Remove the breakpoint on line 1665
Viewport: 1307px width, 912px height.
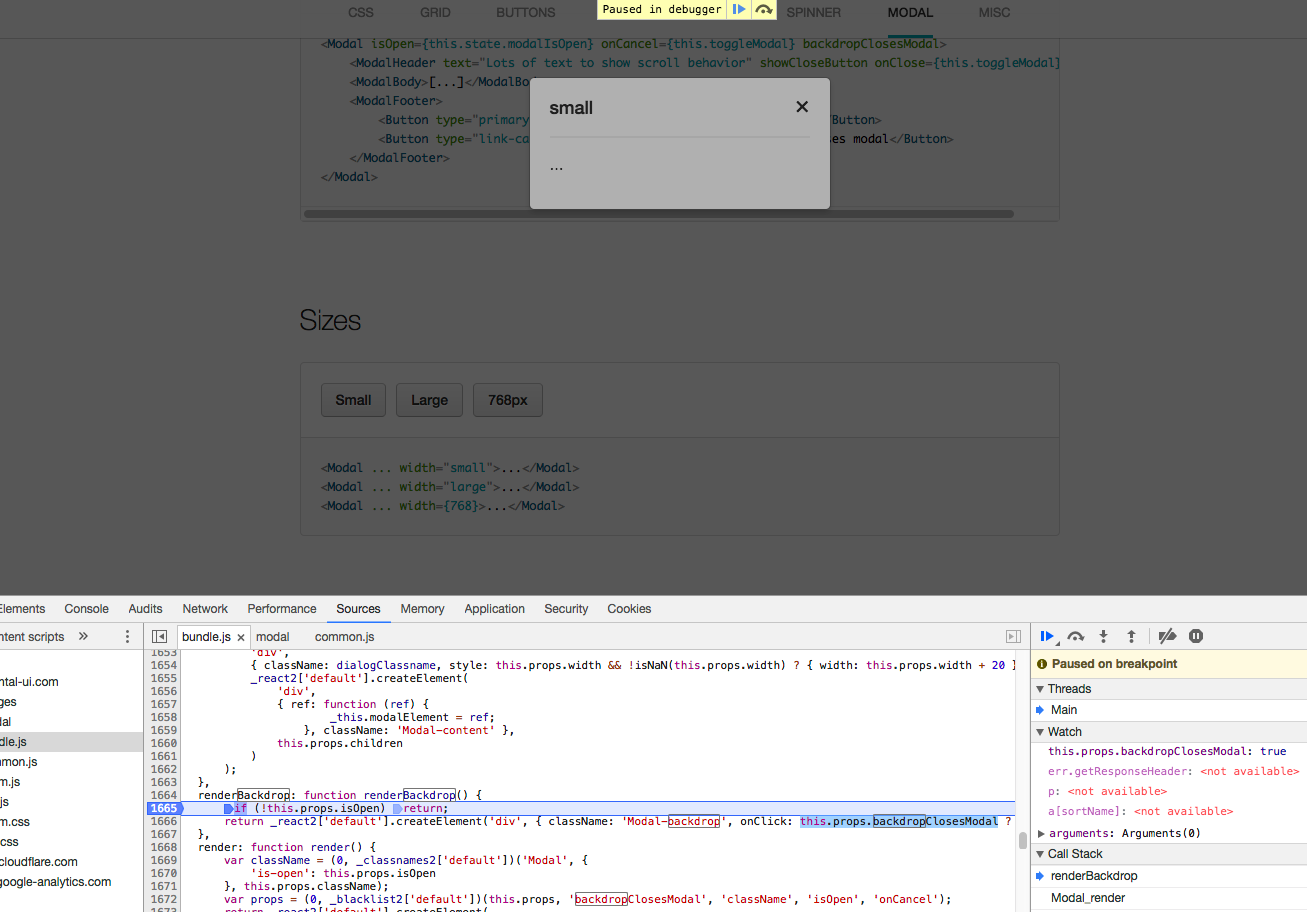point(165,808)
